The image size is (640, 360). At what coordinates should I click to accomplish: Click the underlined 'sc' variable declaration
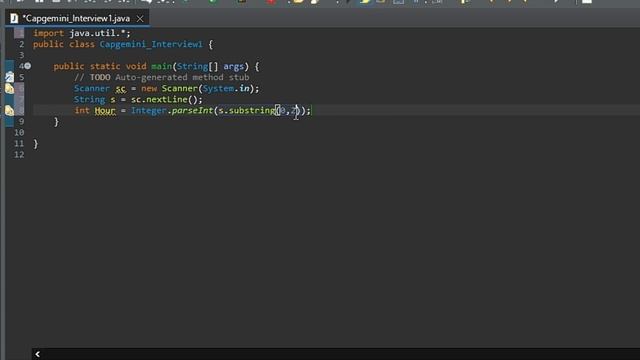[120, 89]
